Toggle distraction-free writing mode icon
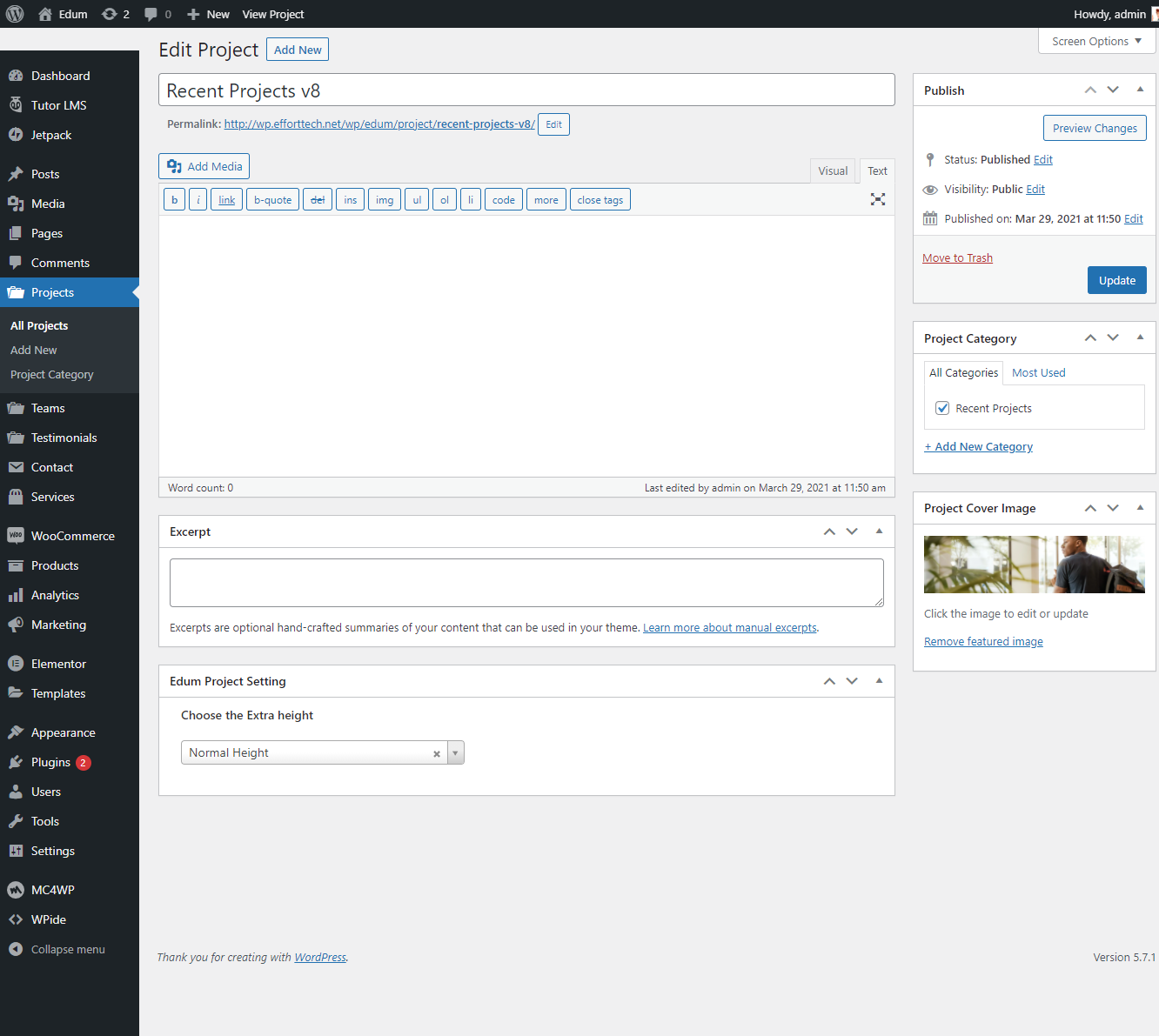Viewport: 1159px width, 1036px height. tap(878, 199)
